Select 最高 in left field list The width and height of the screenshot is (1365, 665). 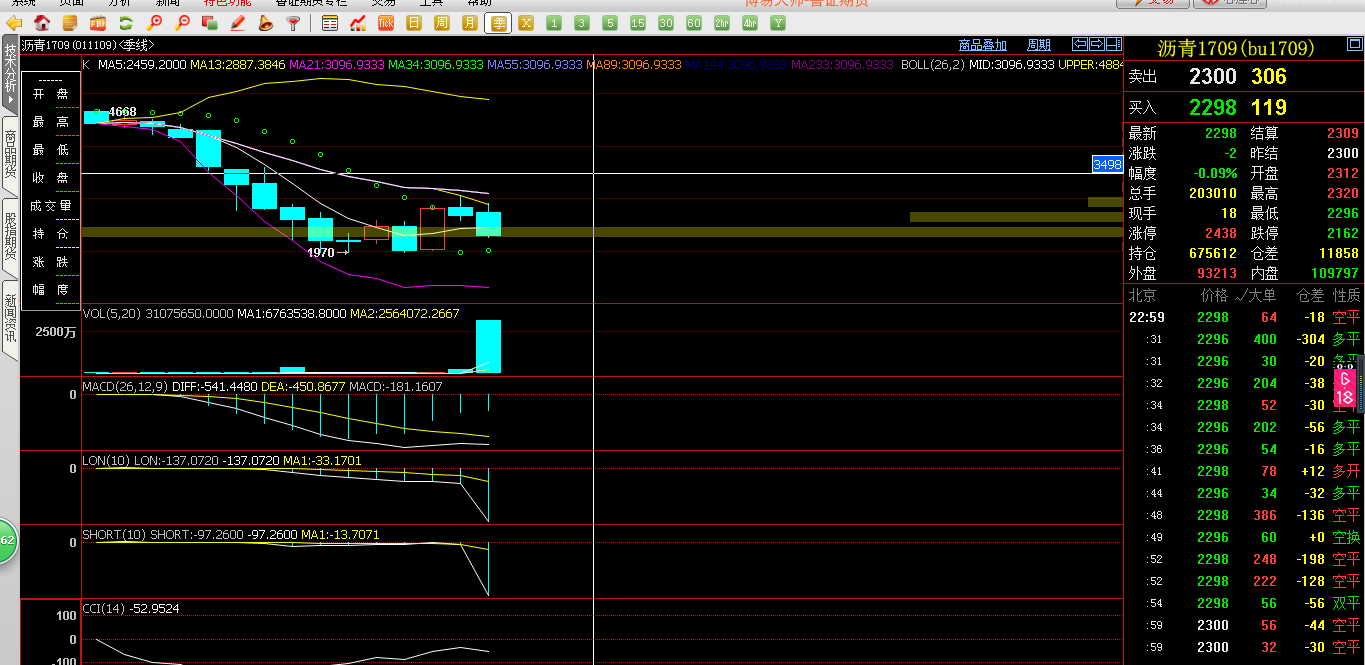tap(50, 122)
